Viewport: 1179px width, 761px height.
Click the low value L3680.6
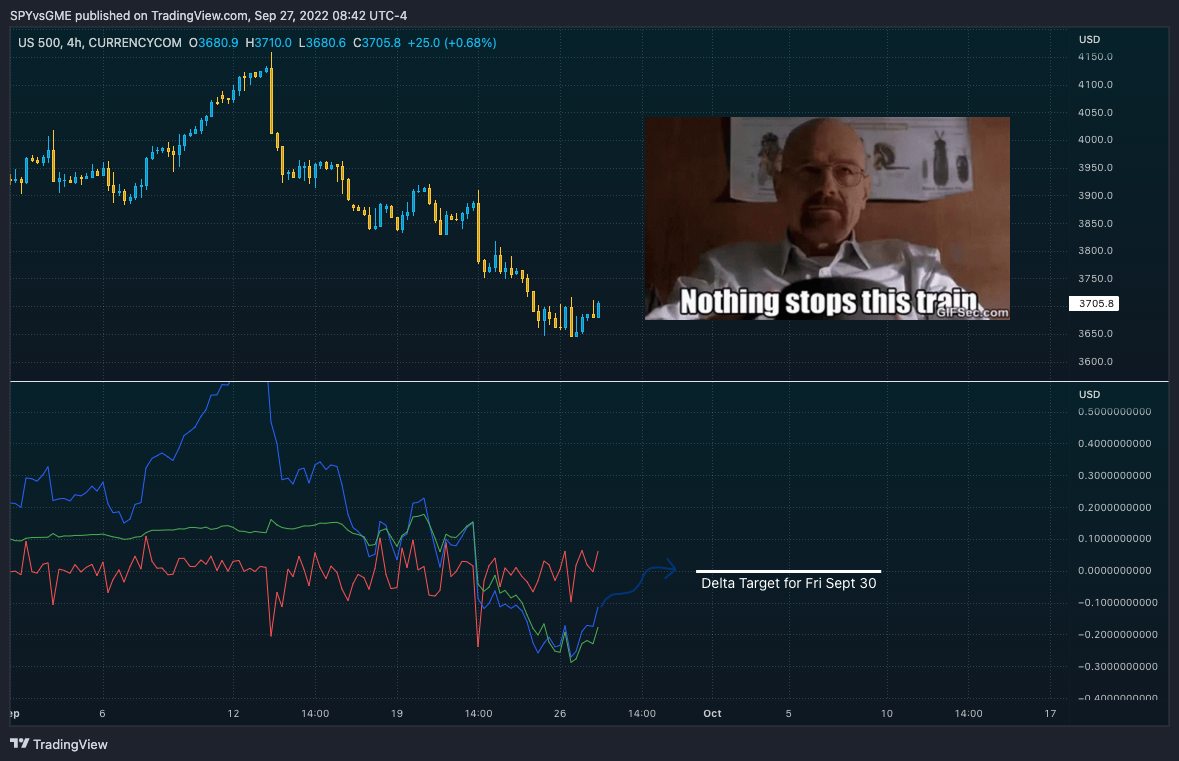point(322,43)
